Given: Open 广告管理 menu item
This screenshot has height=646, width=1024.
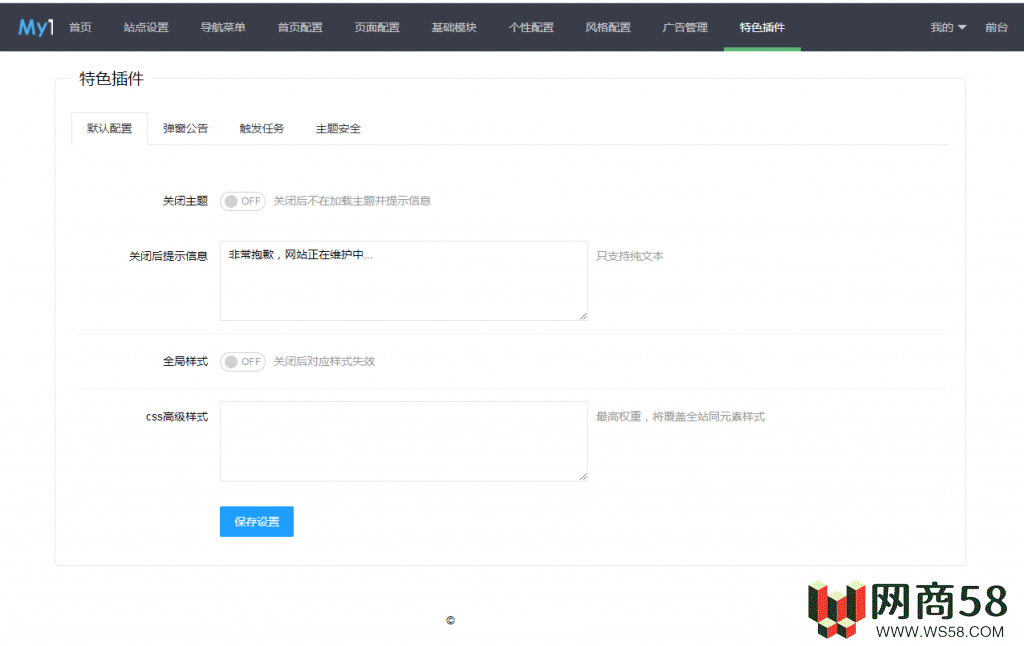Looking at the screenshot, I should point(685,27).
